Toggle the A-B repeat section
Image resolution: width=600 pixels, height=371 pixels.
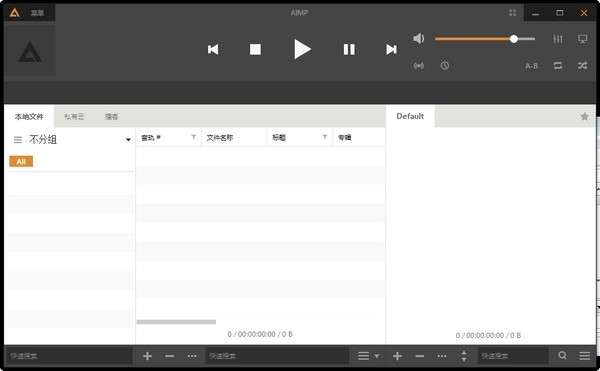coord(531,66)
